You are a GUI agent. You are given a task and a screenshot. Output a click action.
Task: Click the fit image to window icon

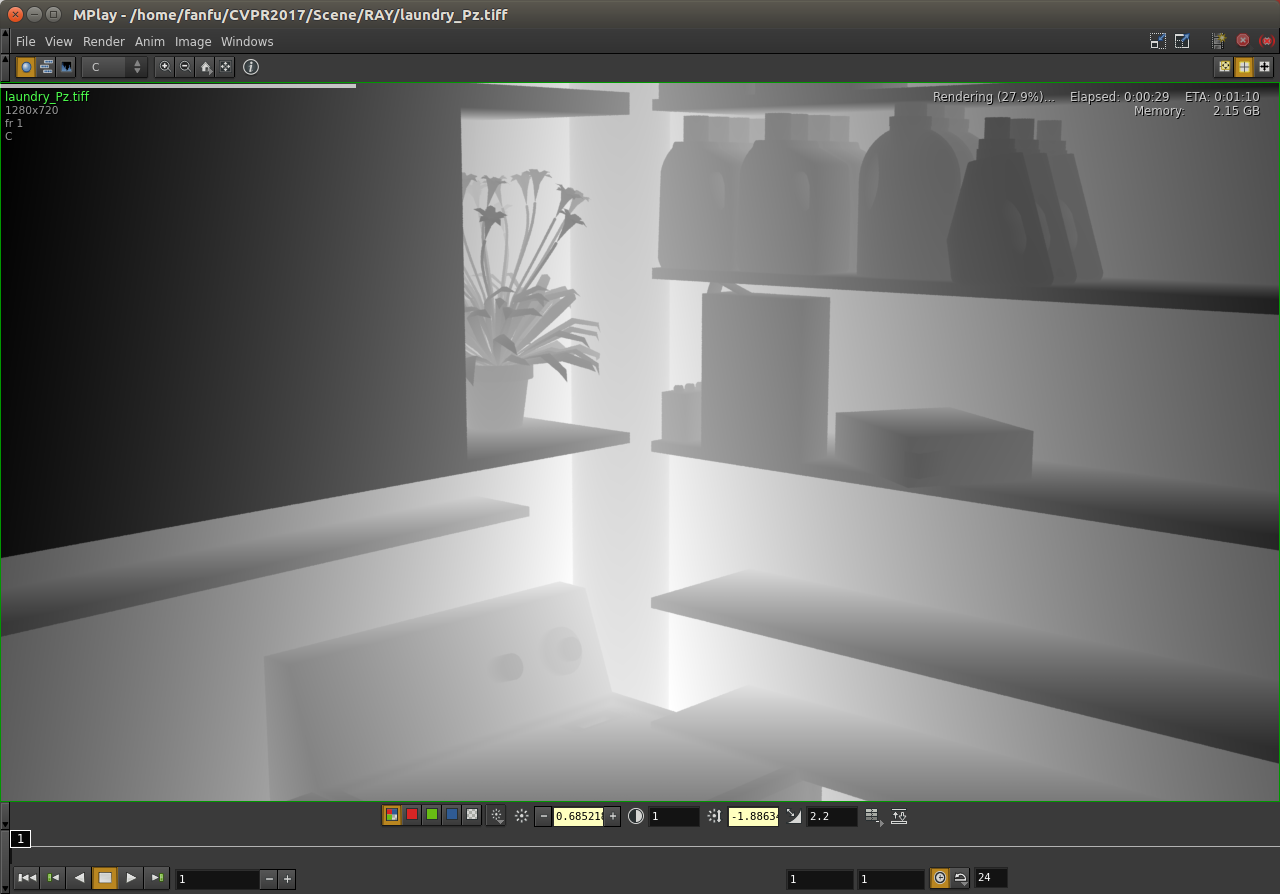[x=225, y=67]
